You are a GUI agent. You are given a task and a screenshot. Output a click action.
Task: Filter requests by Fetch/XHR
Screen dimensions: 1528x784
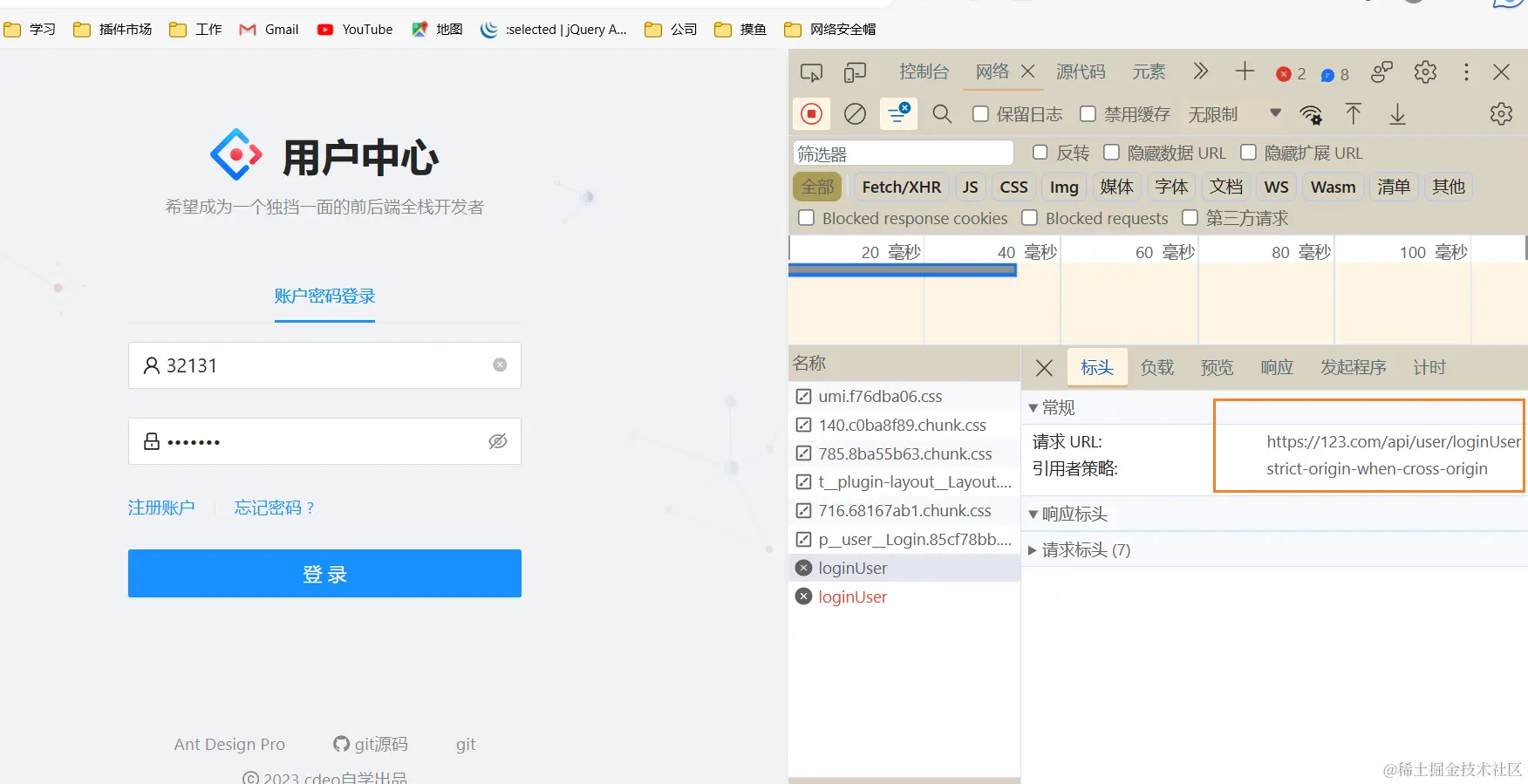pos(901,187)
